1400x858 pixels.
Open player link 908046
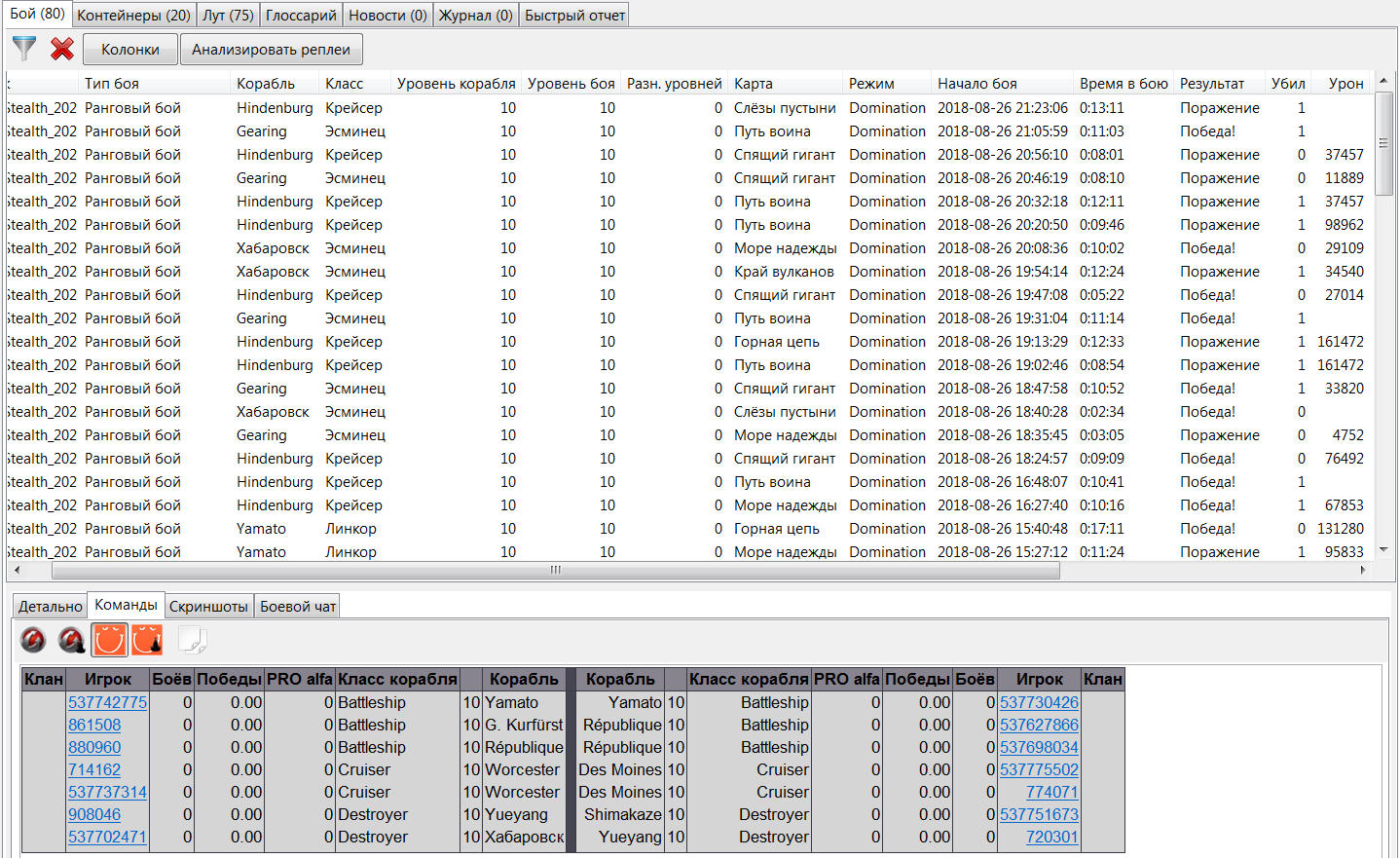(94, 814)
